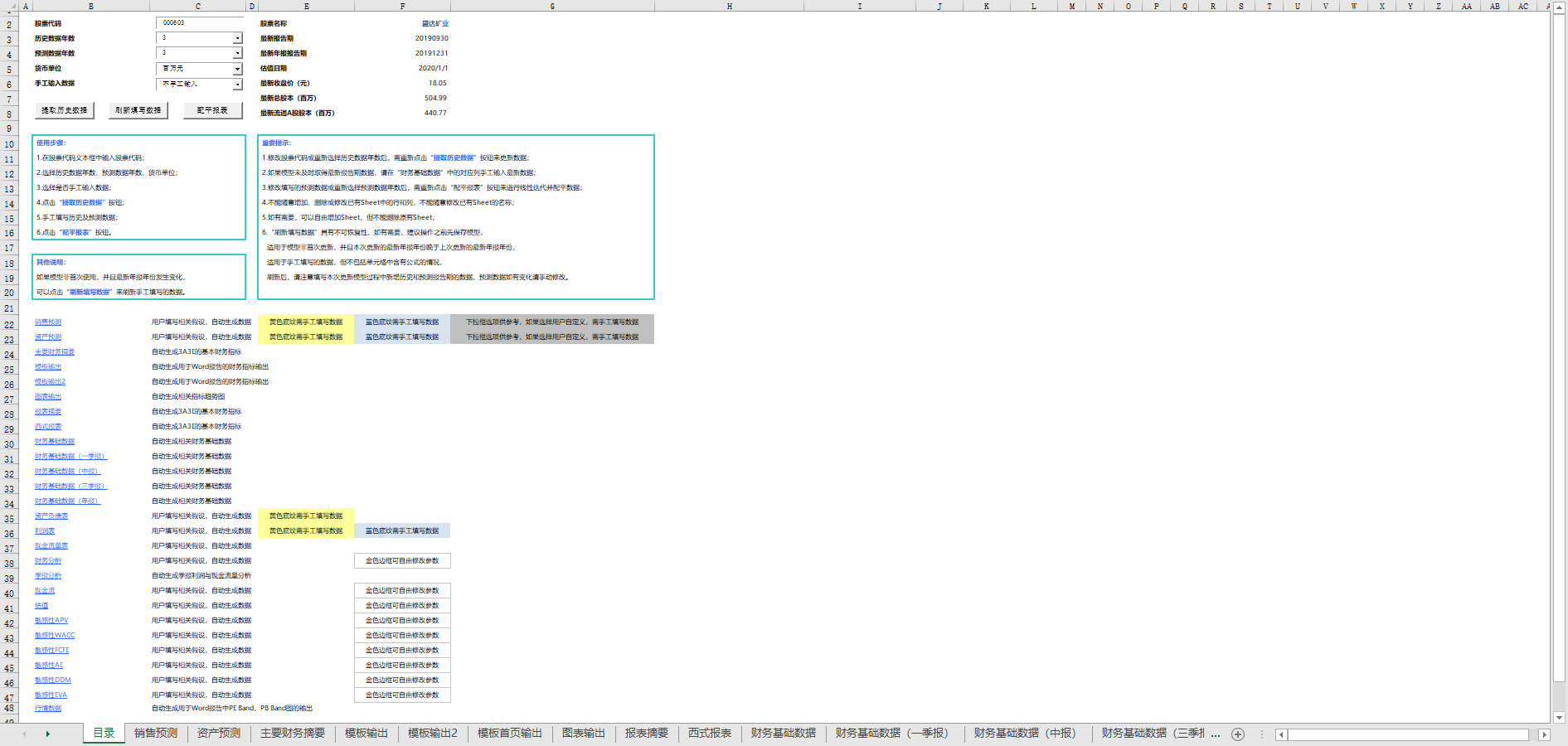Select the stock name cell 盛达矿业
The width and height of the screenshot is (1568, 746).
[x=435, y=23]
